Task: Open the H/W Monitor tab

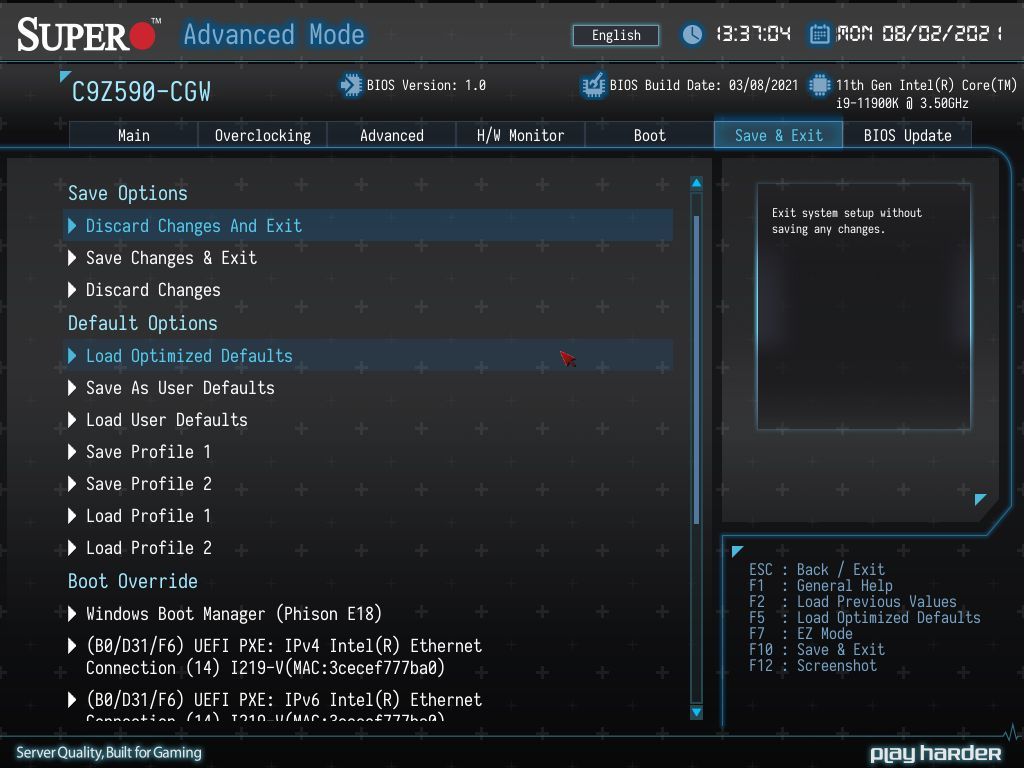Action: click(520, 135)
